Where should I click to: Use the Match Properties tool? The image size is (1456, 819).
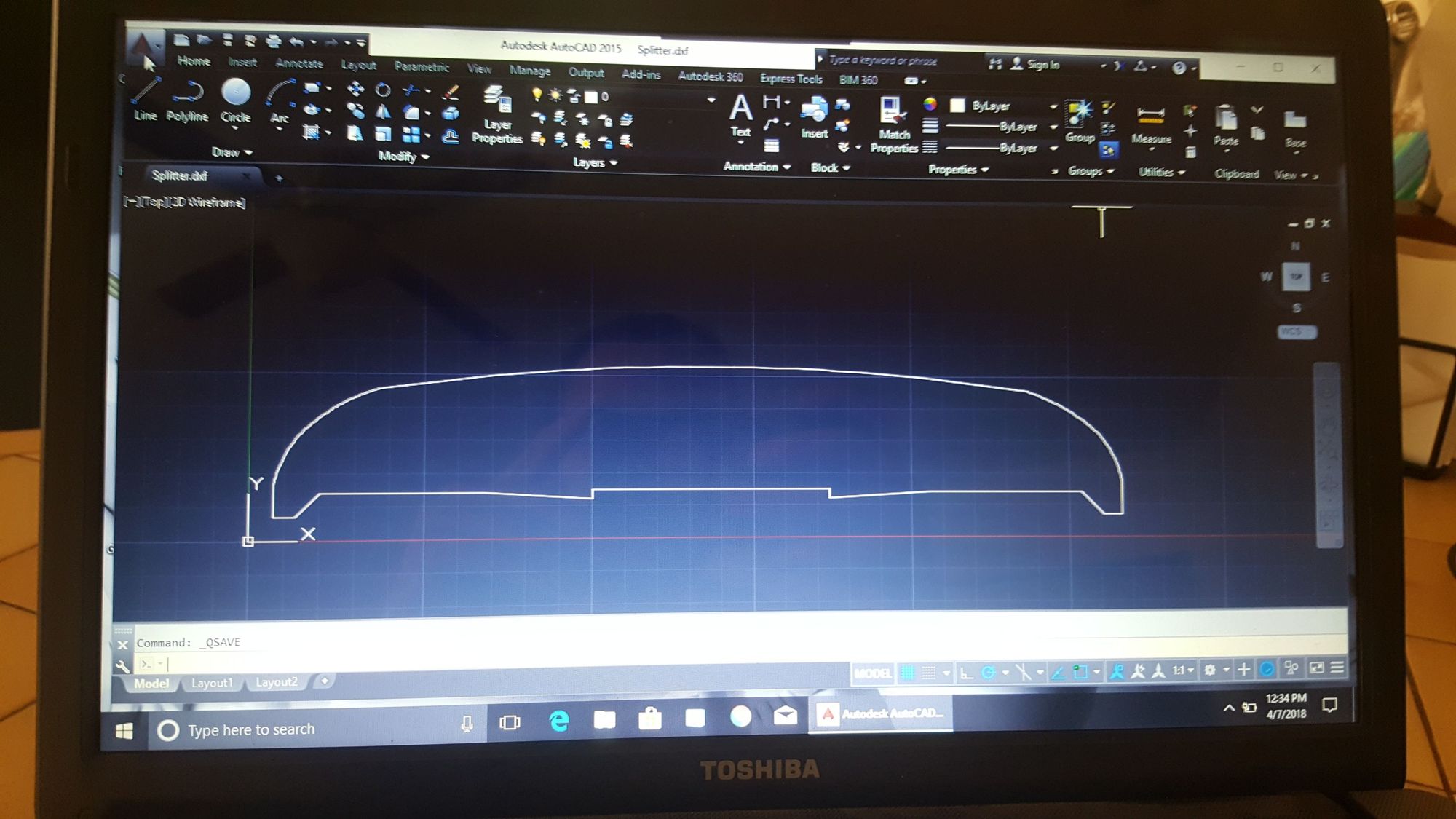click(x=893, y=125)
